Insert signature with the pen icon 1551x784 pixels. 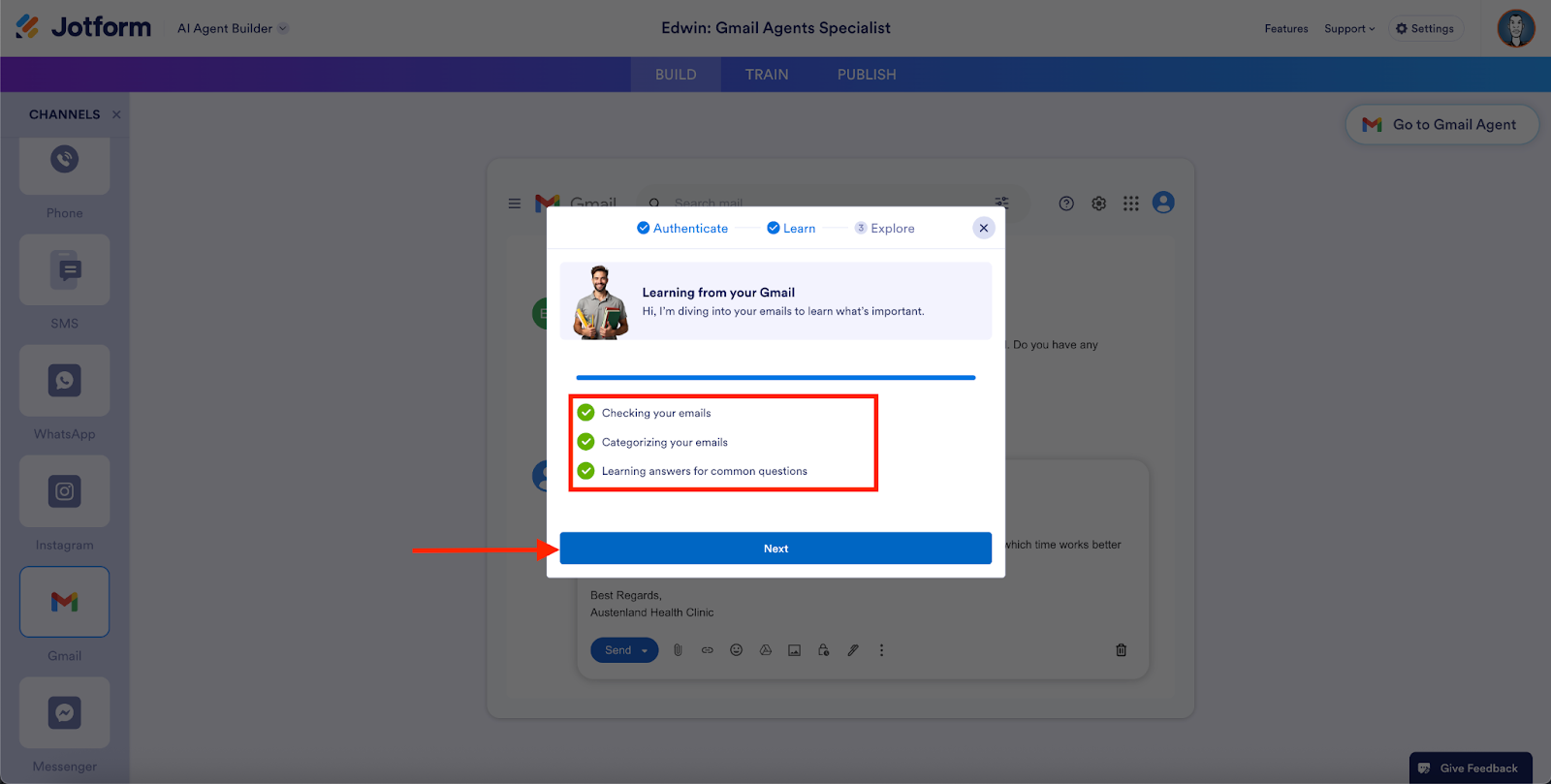(x=853, y=650)
